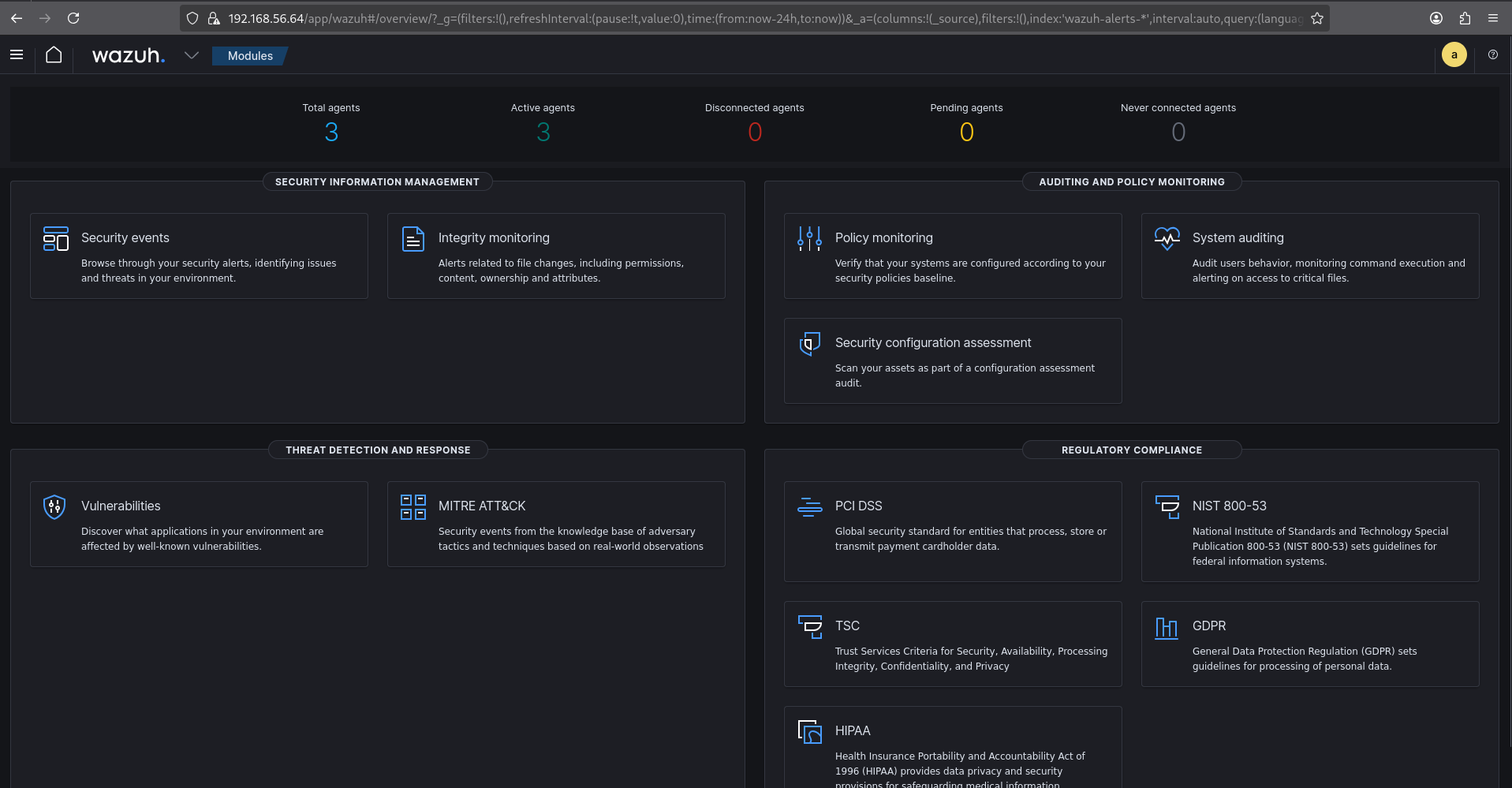Open the TSC module

tap(953, 644)
